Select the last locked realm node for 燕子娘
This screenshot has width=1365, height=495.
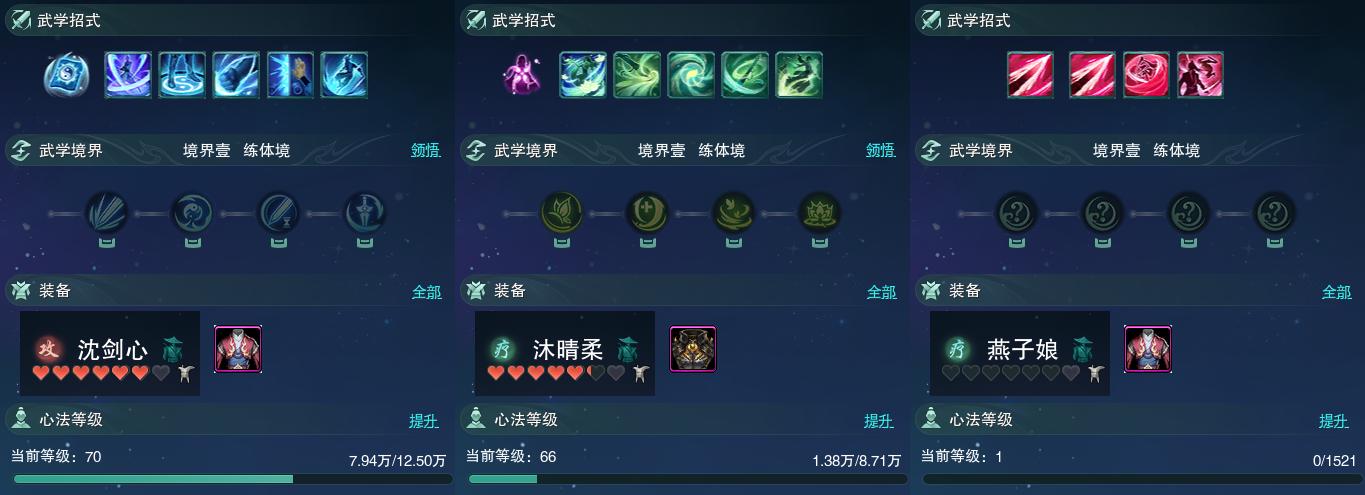[1274, 213]
